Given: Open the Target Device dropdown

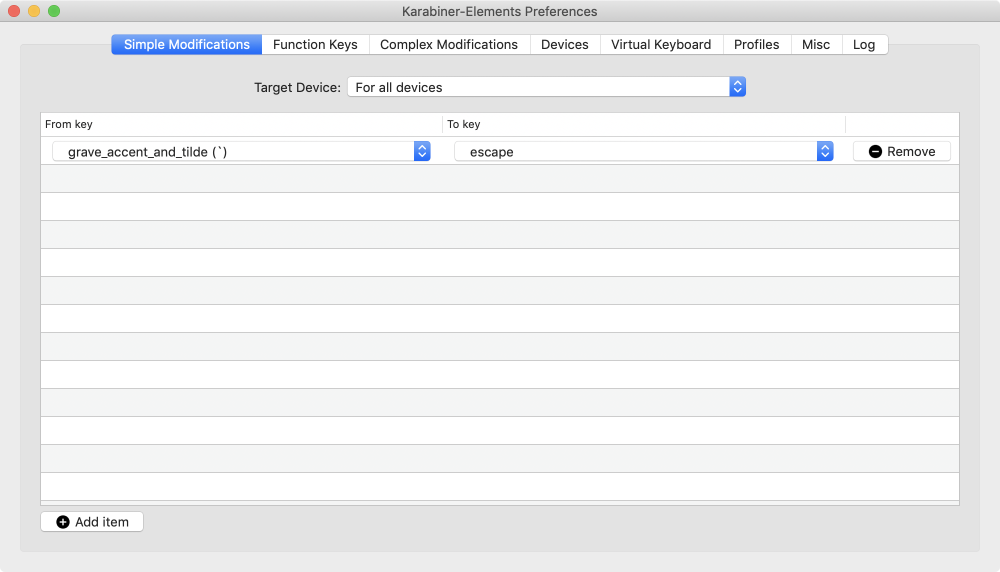Looking at the screenshot, I should pos(547,87).
